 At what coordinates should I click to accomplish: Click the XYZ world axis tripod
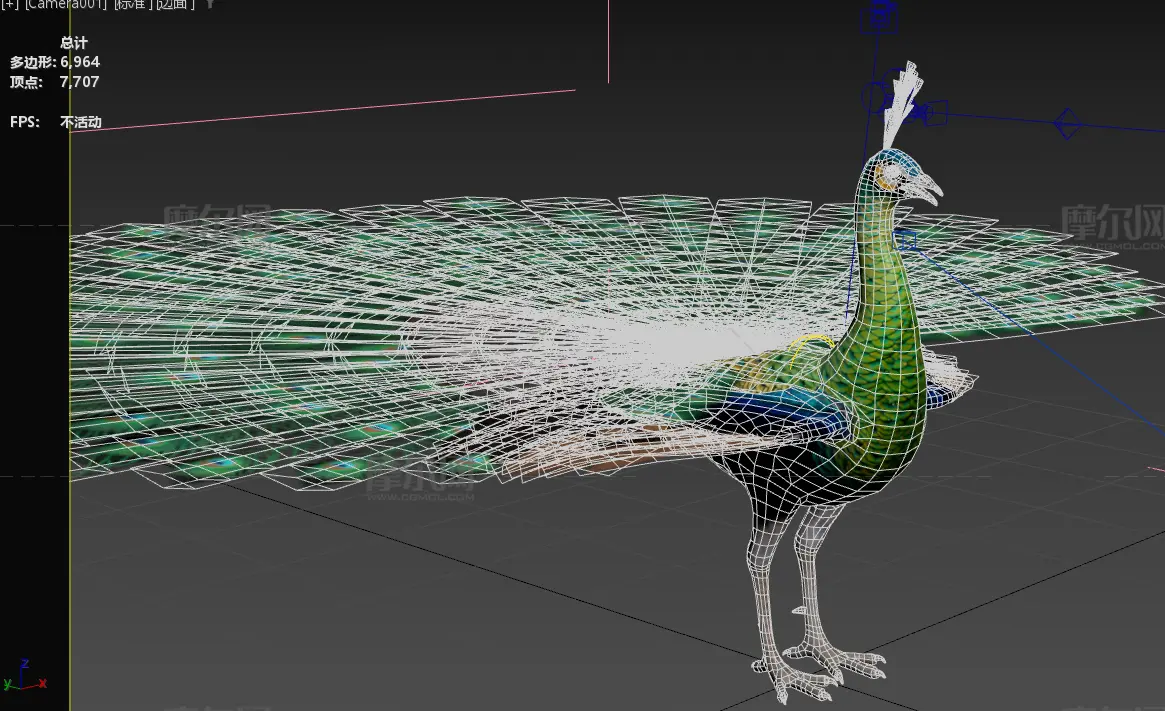point(22,678)
